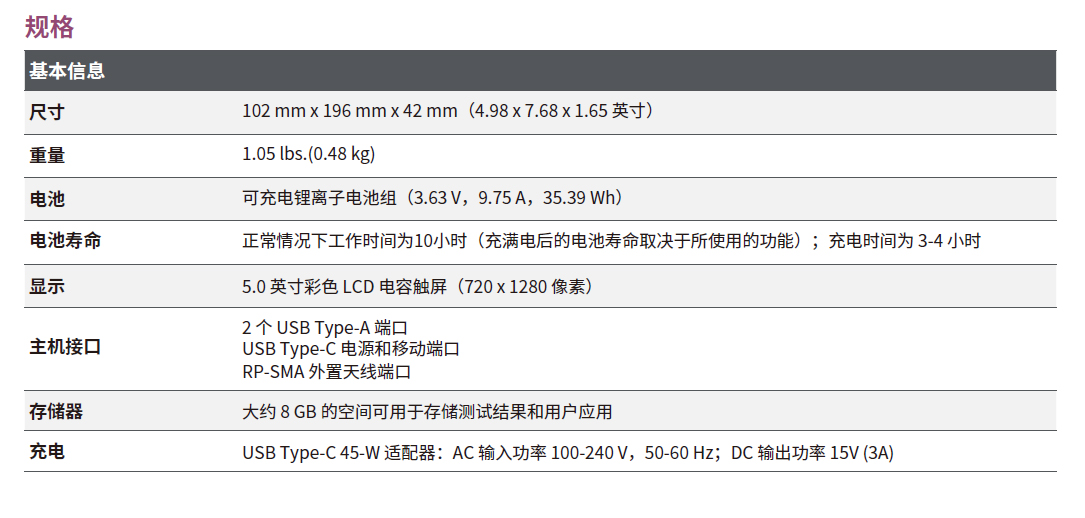Click the 尺寸 row label
1085x518 pixels.
click(47, 112)
